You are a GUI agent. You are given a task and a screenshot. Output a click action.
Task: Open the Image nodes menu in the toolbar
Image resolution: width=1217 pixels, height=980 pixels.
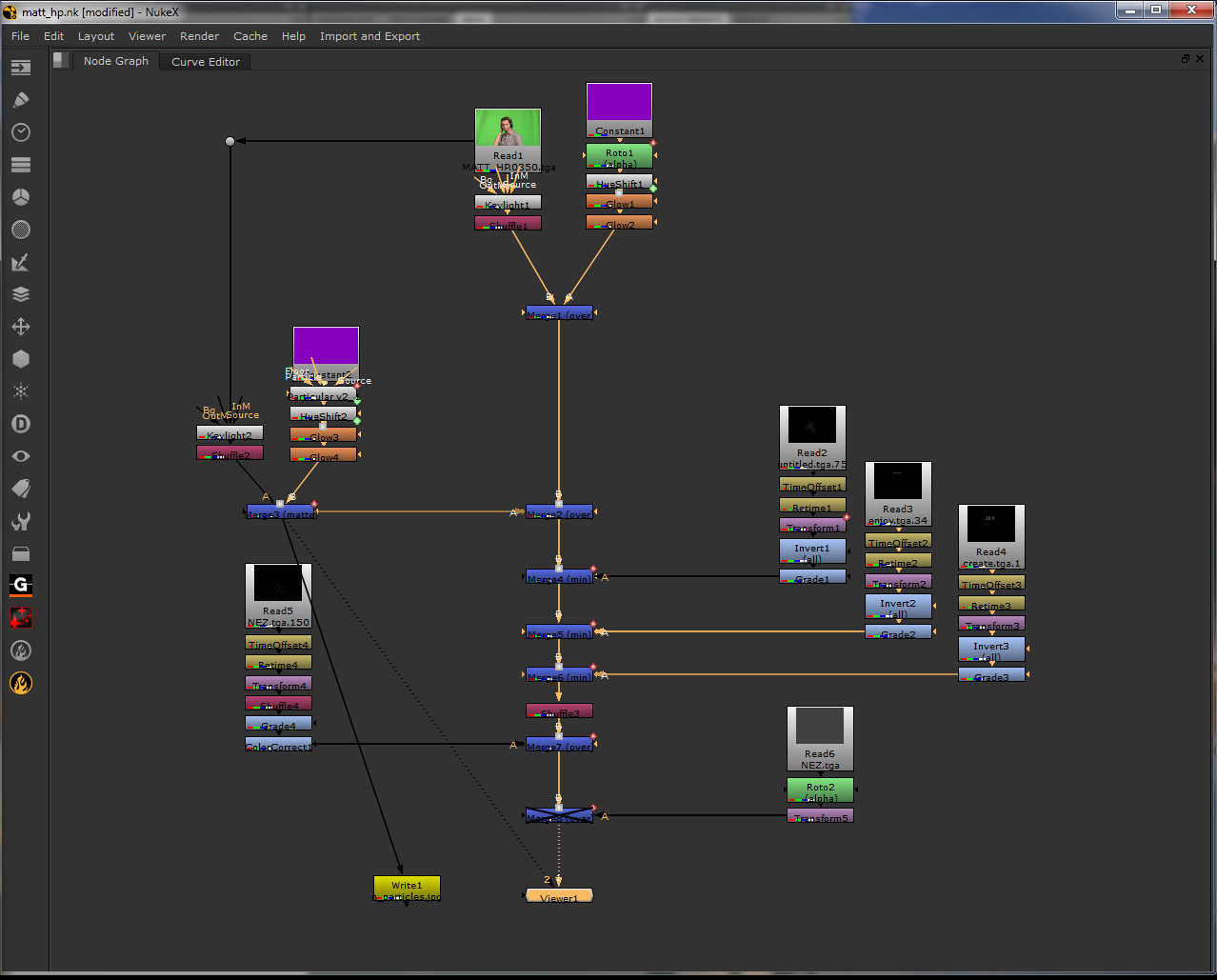[20, 67]
